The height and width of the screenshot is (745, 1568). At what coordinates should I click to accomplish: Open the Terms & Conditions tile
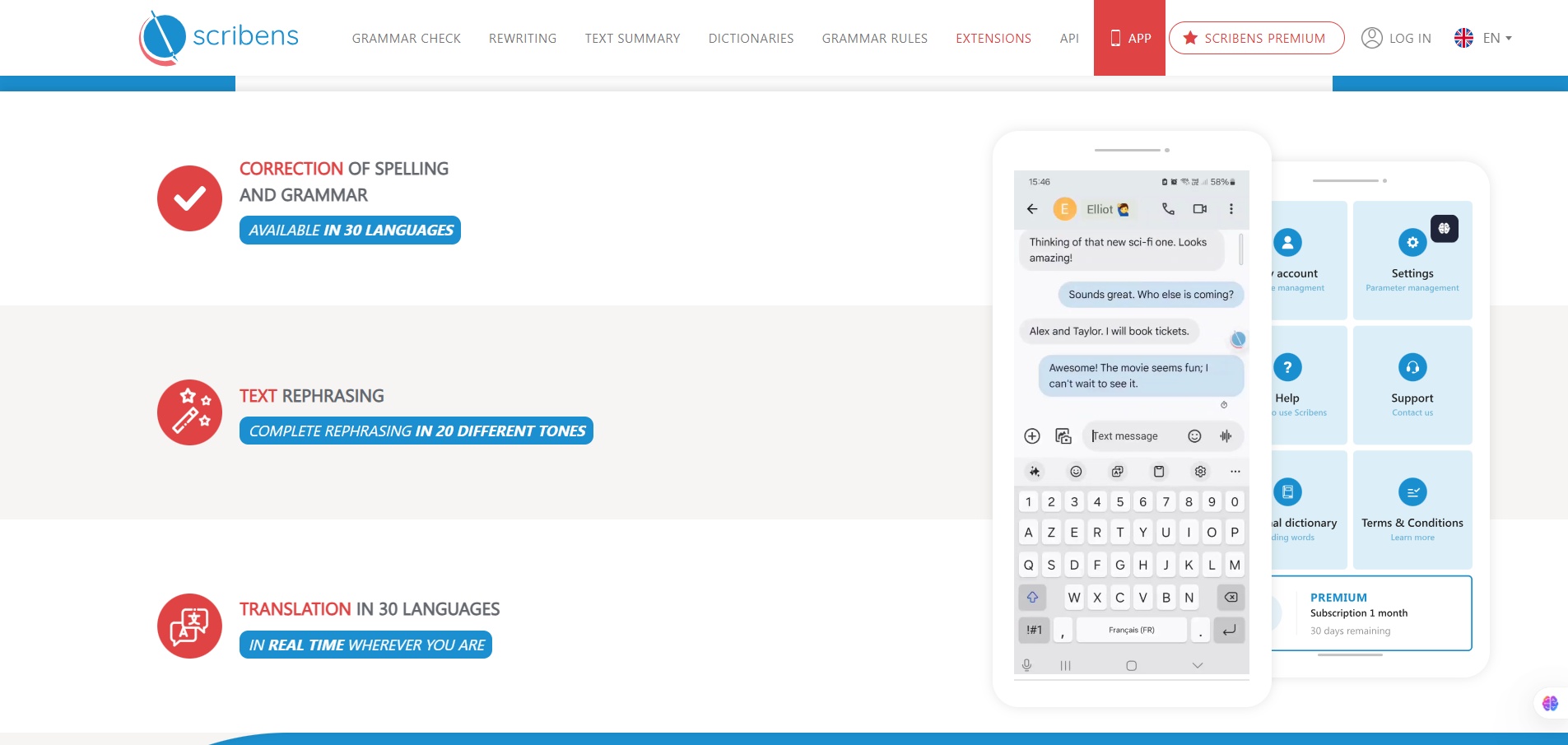coord(1412,510)
